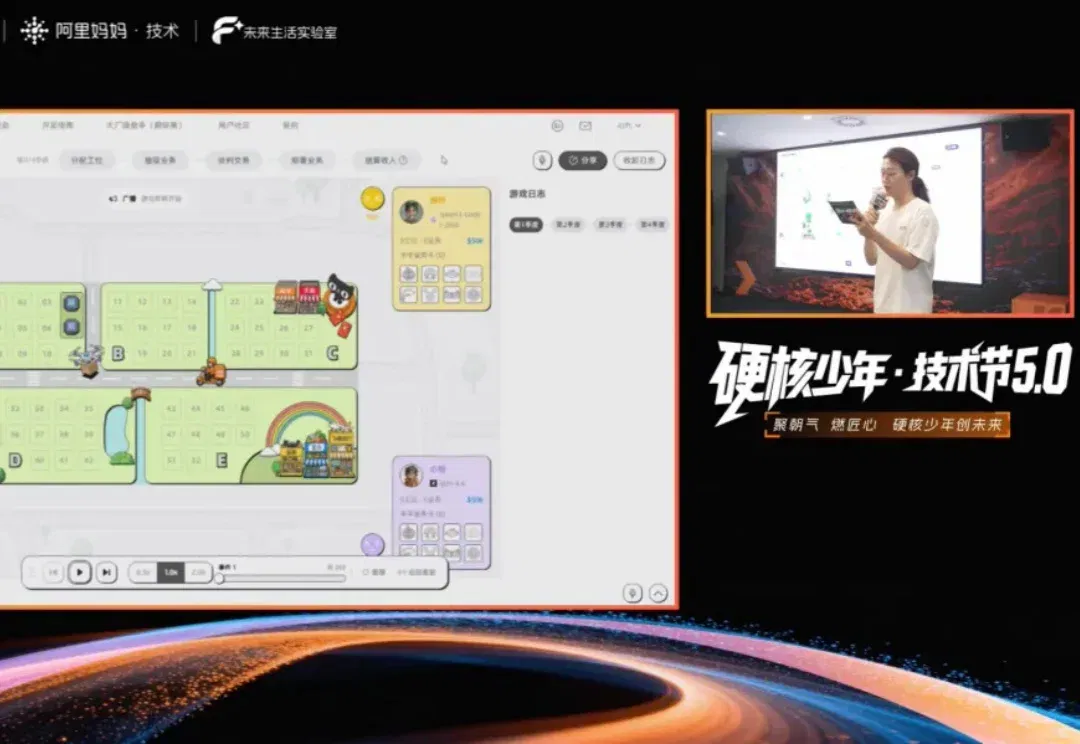Click the two shop buildings left of the cat mascot
The width and height of the screenshot is (1080, 744).
point(298,296)
